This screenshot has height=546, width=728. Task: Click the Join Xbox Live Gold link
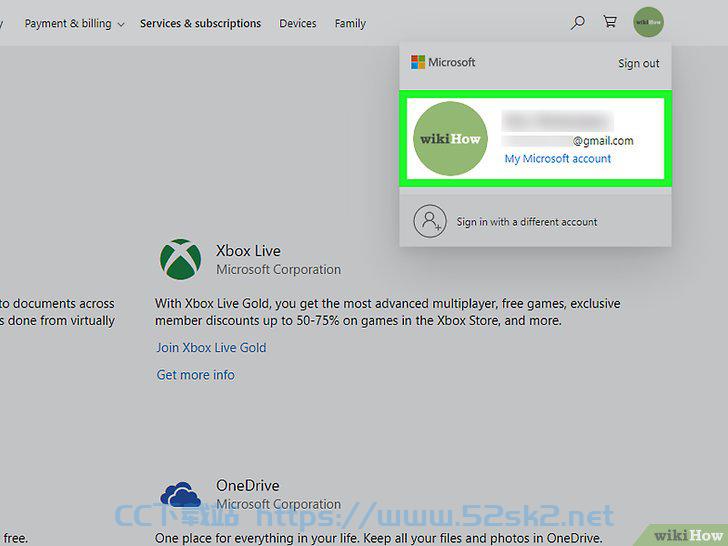211,347
